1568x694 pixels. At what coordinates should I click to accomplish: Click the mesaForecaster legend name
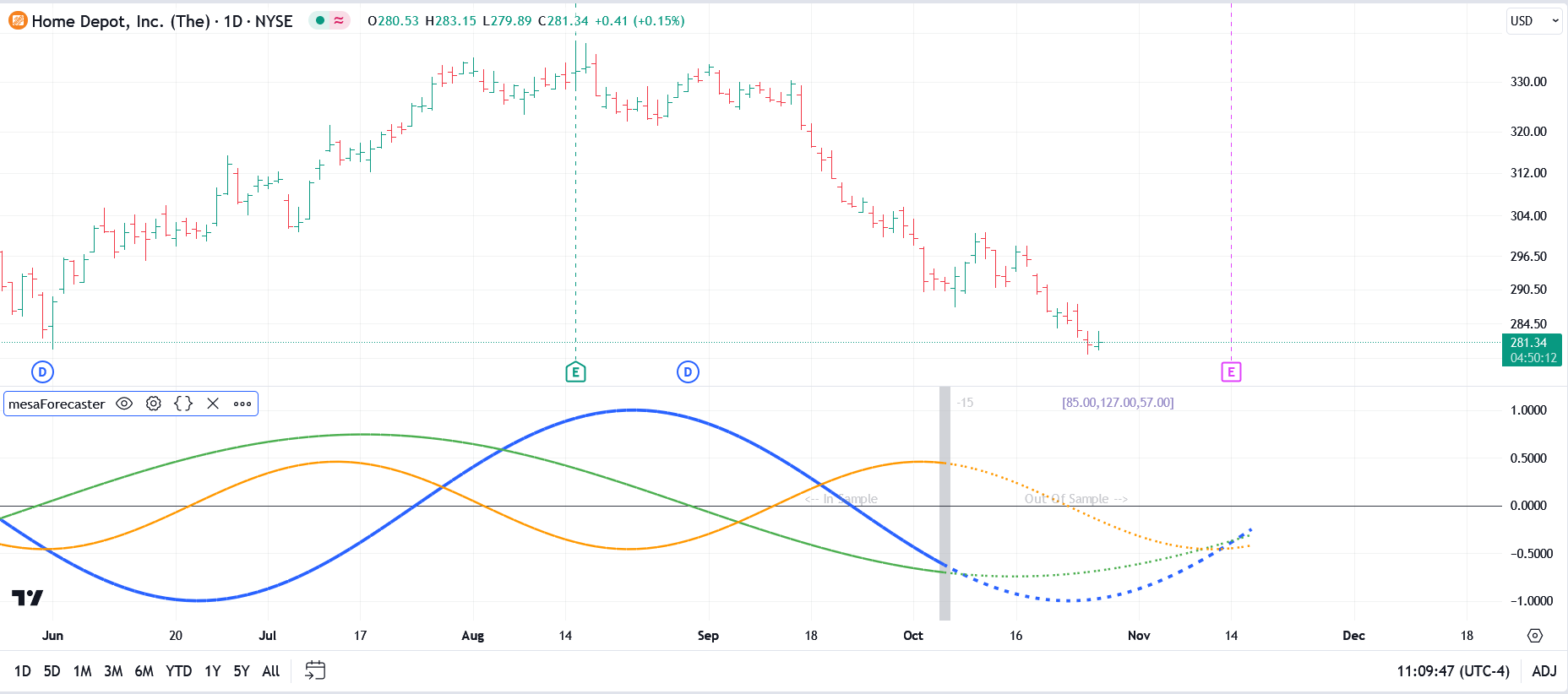(x=57, y=404)
